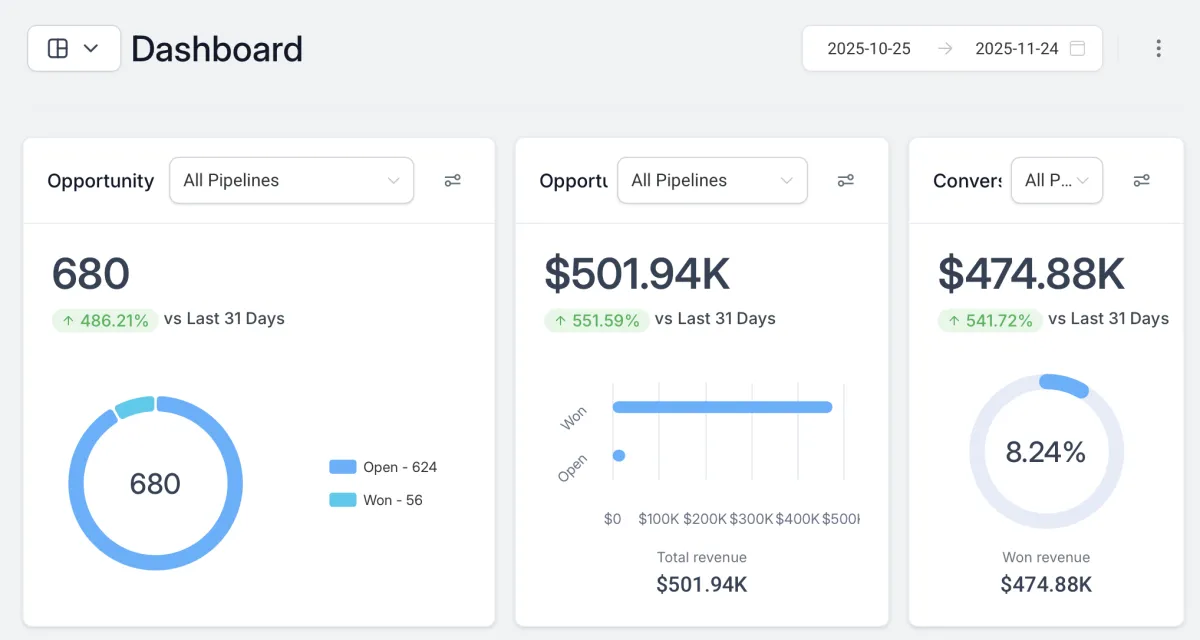Click the chevron beside dashboard layout icon

pos(91,48)
